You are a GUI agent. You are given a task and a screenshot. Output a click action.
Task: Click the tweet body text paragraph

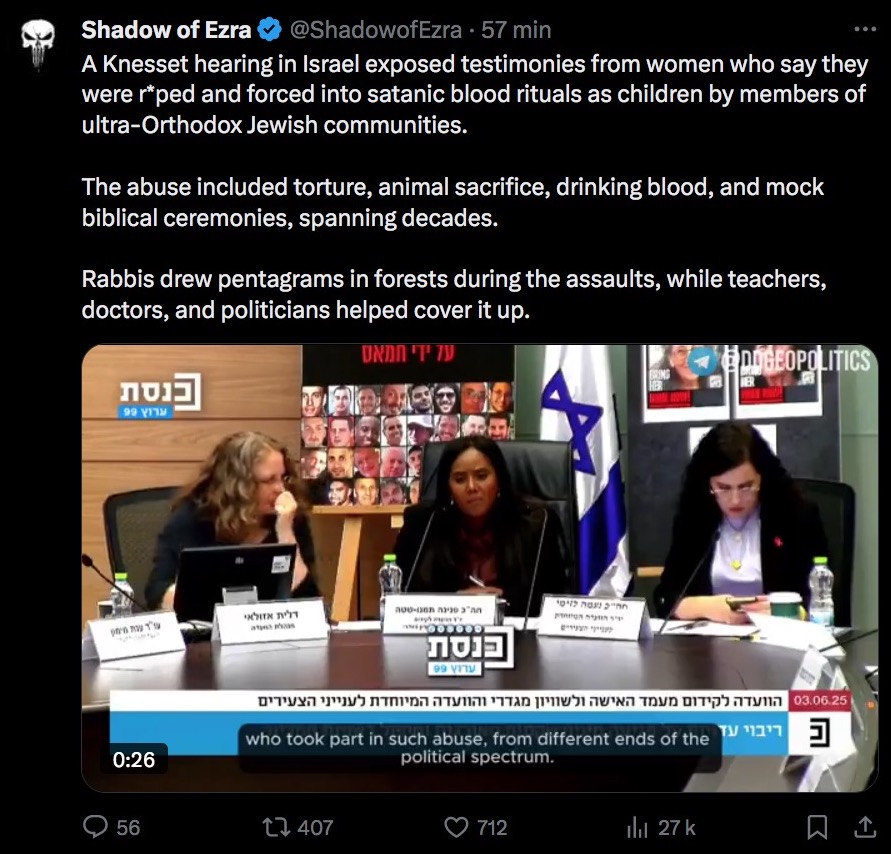point(475,187)
